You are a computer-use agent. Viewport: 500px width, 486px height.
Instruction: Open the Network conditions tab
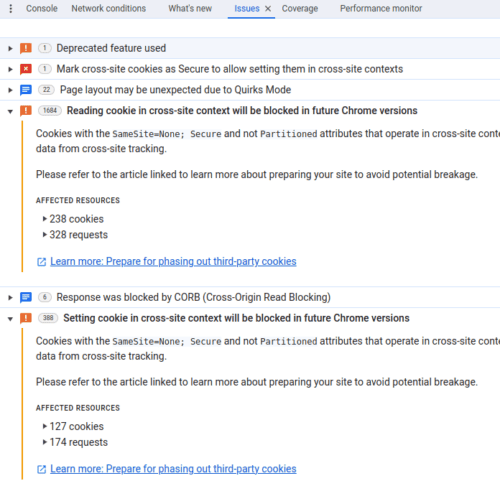pos(109,8)
